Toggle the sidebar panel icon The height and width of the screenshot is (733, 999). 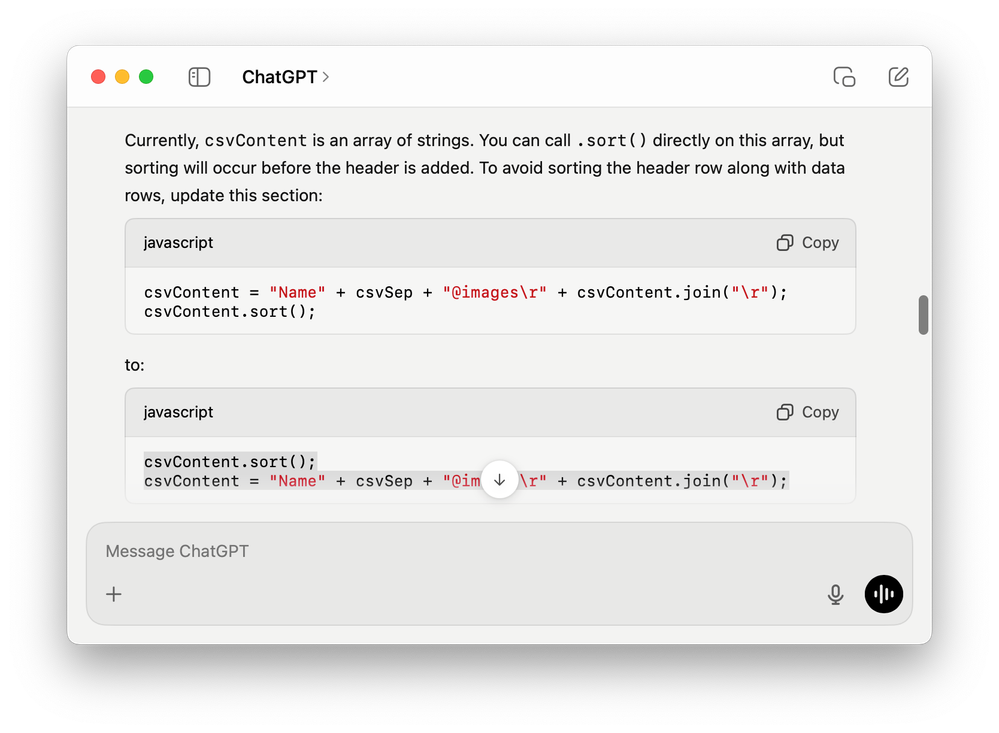(199, 77)
